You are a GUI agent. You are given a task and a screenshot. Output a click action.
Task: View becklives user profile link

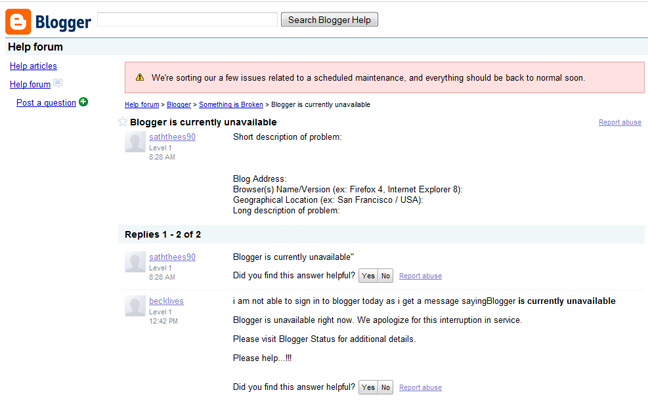point(168,300)
